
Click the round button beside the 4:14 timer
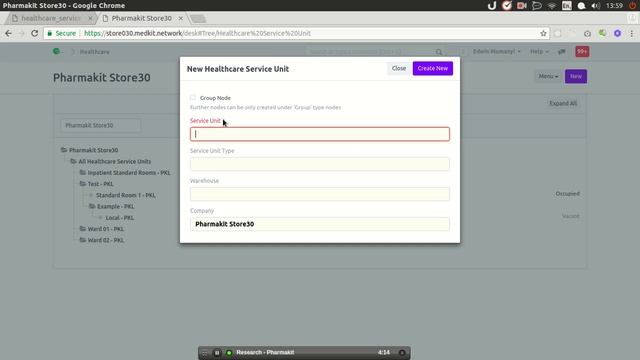click(x=402, y=353)
